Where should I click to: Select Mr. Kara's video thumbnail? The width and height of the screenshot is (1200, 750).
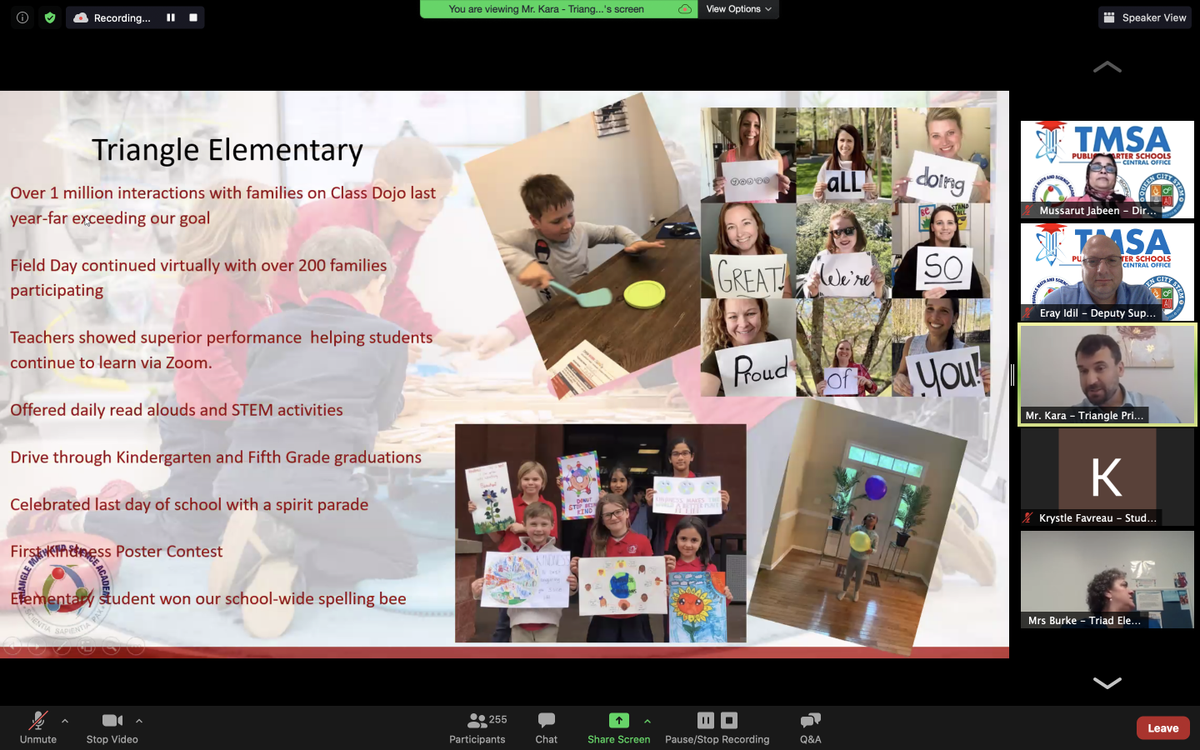1107,375
